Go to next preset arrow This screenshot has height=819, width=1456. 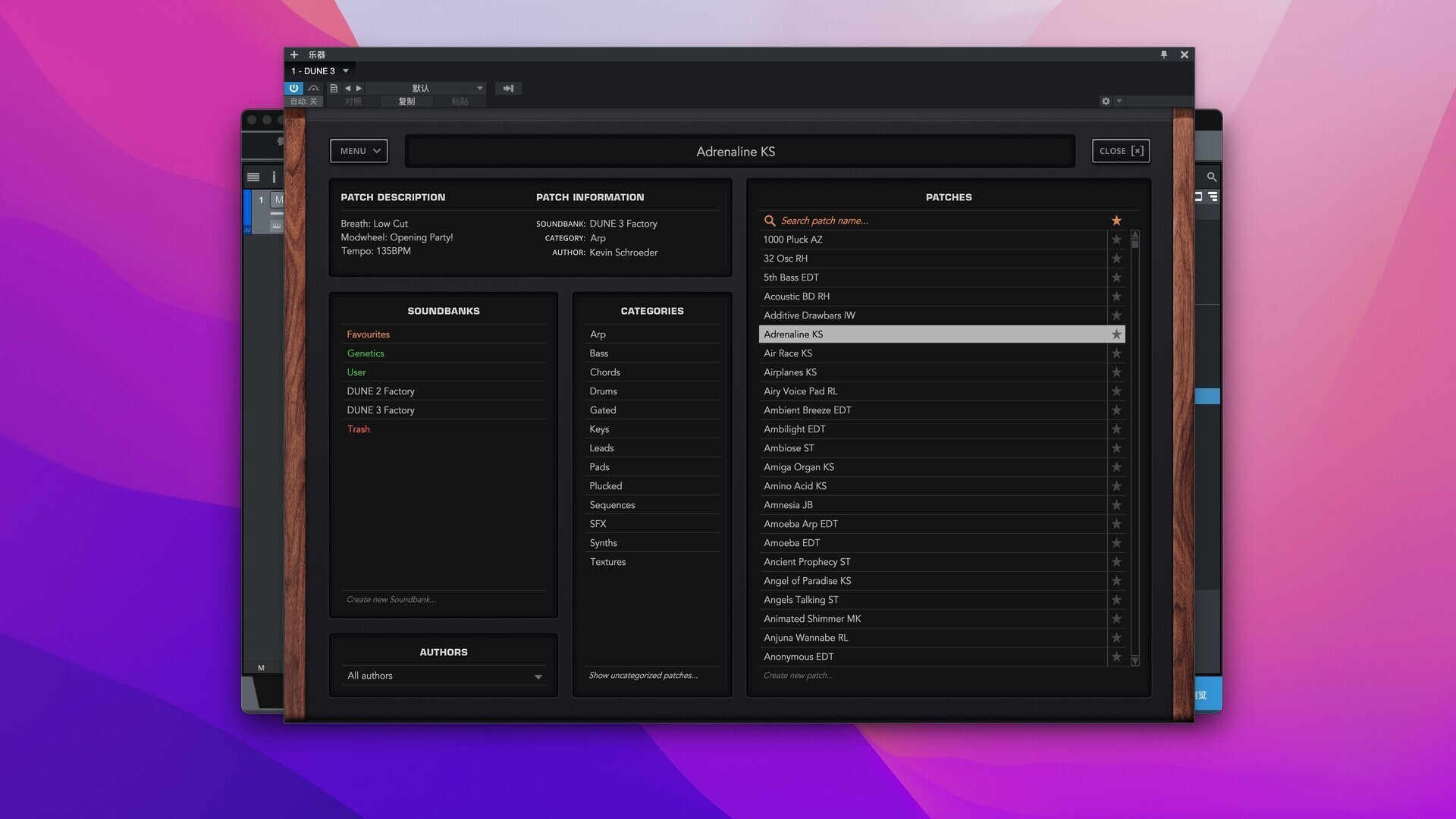(x=359, y=88)
